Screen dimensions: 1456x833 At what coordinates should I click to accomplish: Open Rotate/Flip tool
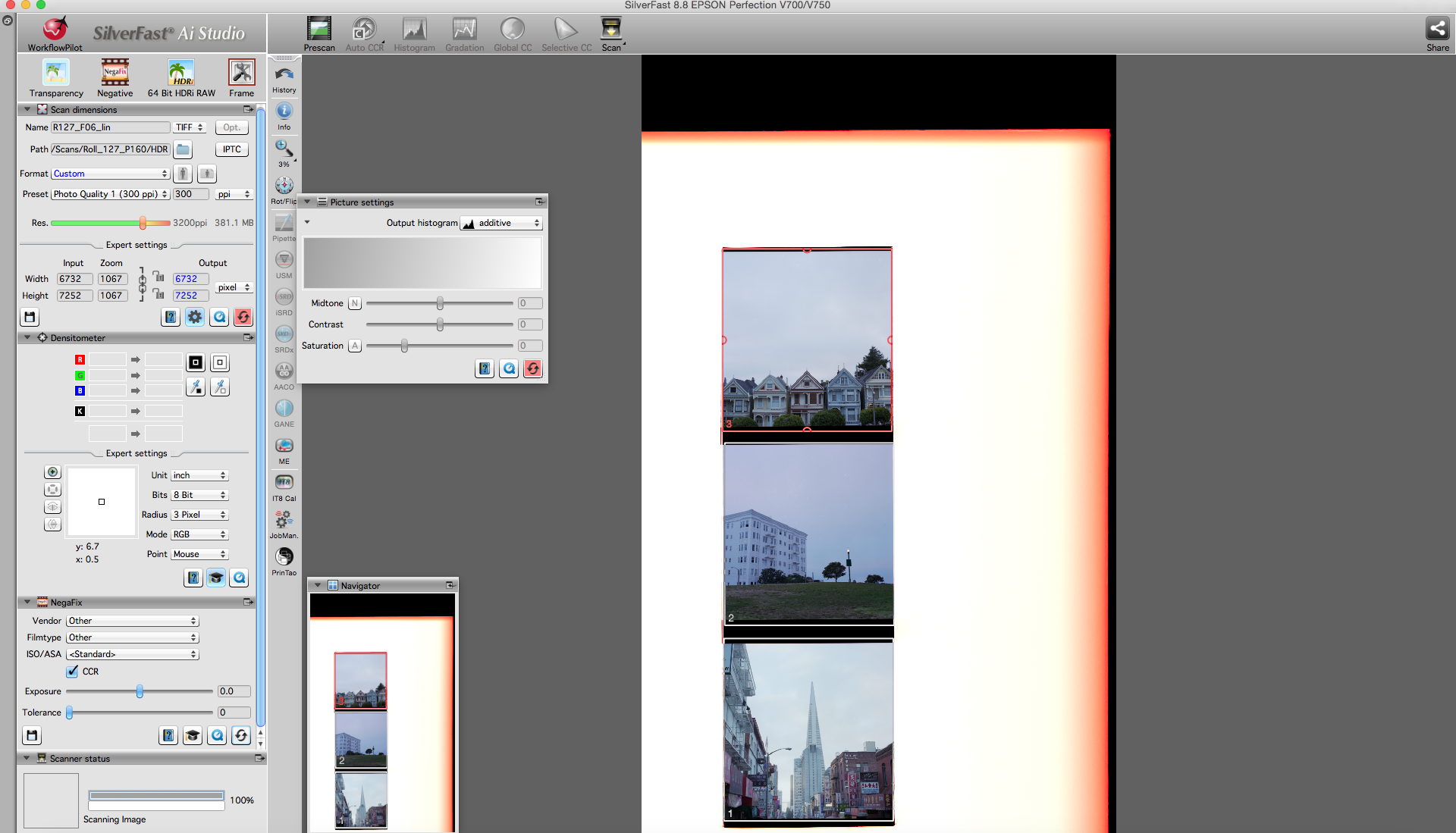[284, 190]
